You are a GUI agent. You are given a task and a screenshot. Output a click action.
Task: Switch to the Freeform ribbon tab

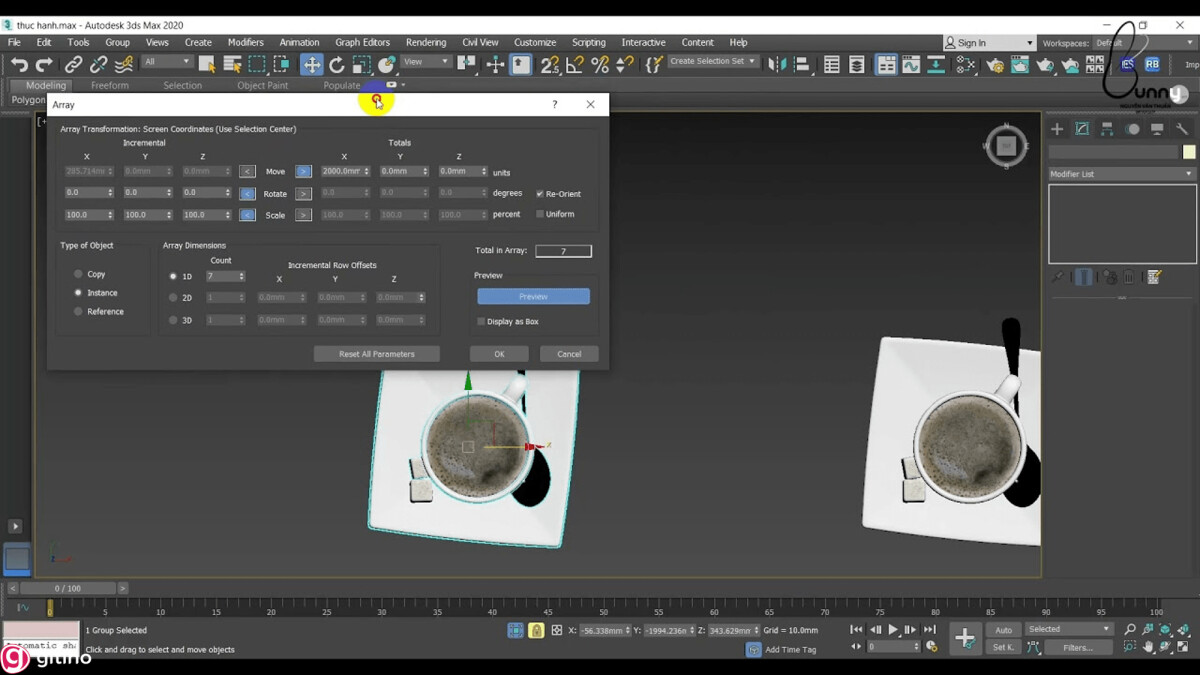[110, 85]
